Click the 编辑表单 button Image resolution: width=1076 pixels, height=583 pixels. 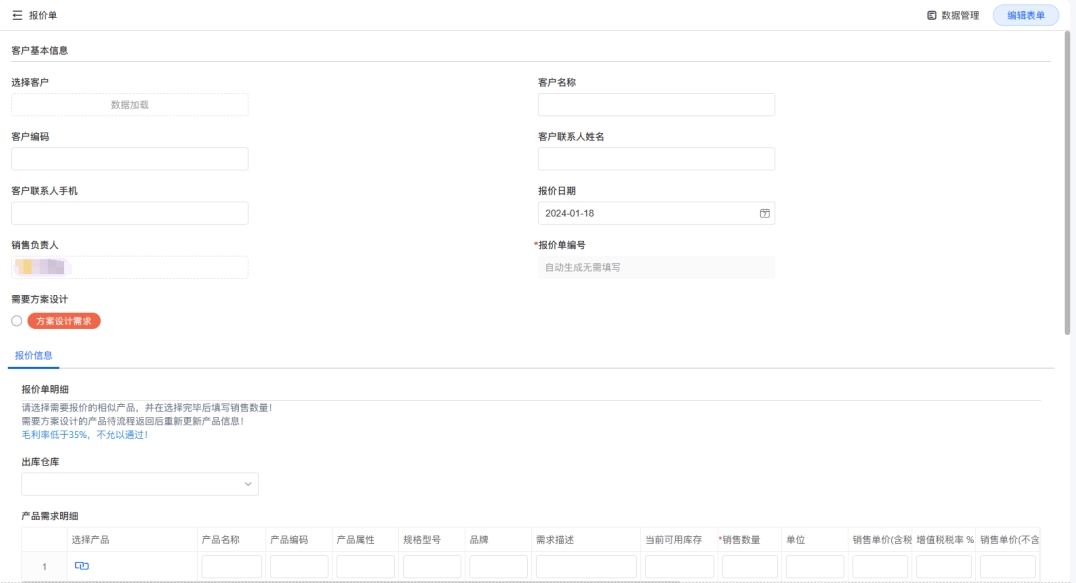[x=1025, y=16]
